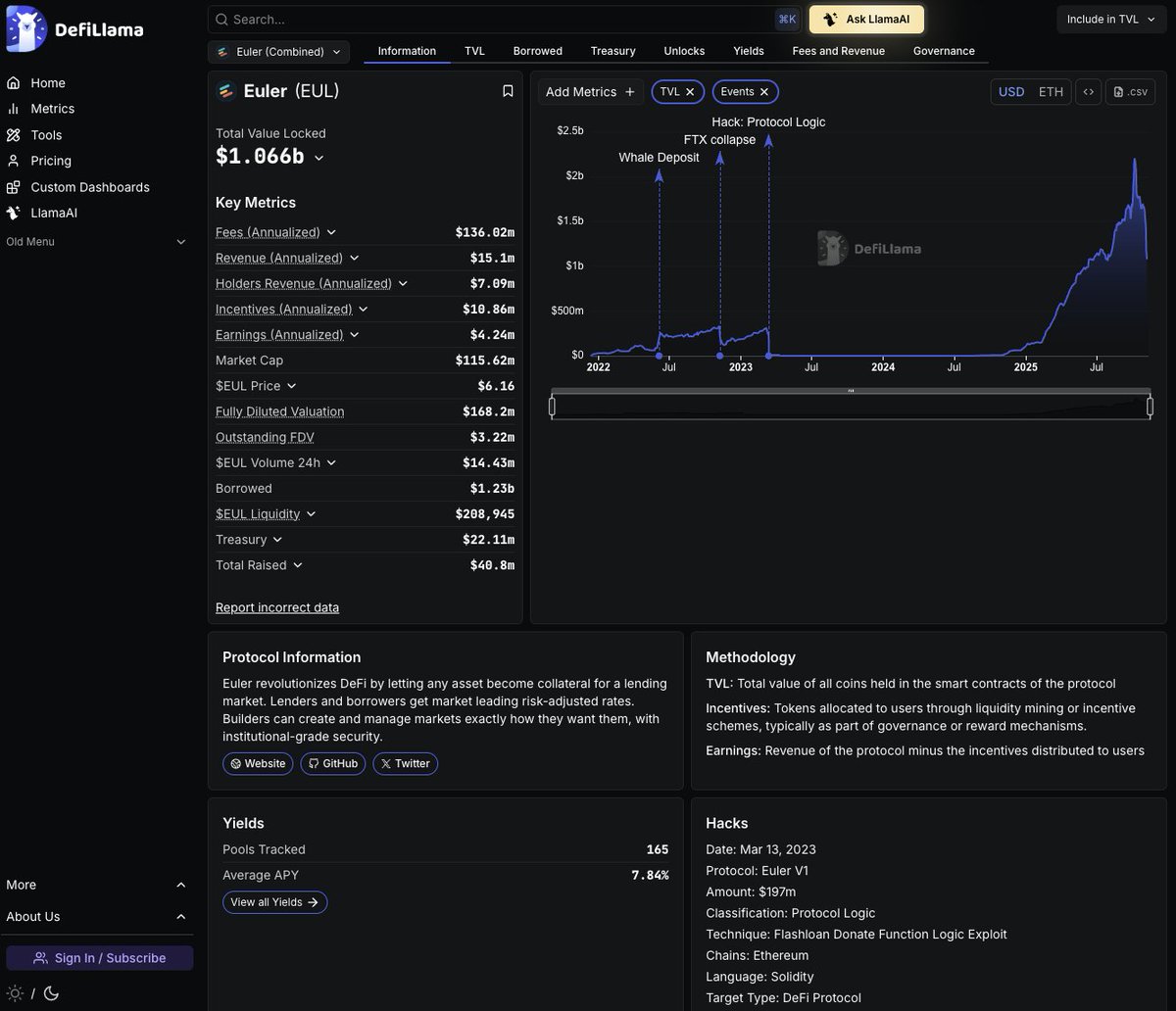
Task: Click the Ask LlamaAI button
Action: point(866,20)
